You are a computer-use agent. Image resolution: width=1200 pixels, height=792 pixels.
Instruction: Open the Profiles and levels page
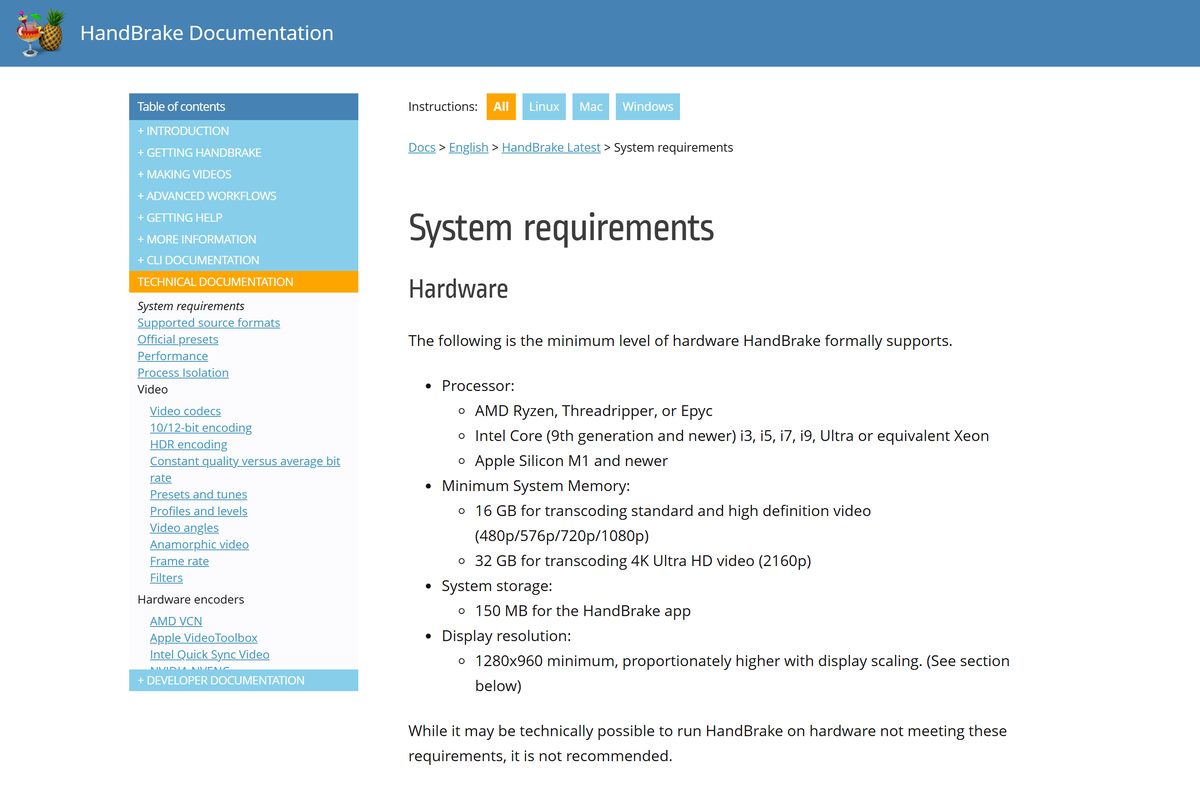[199, 511]
